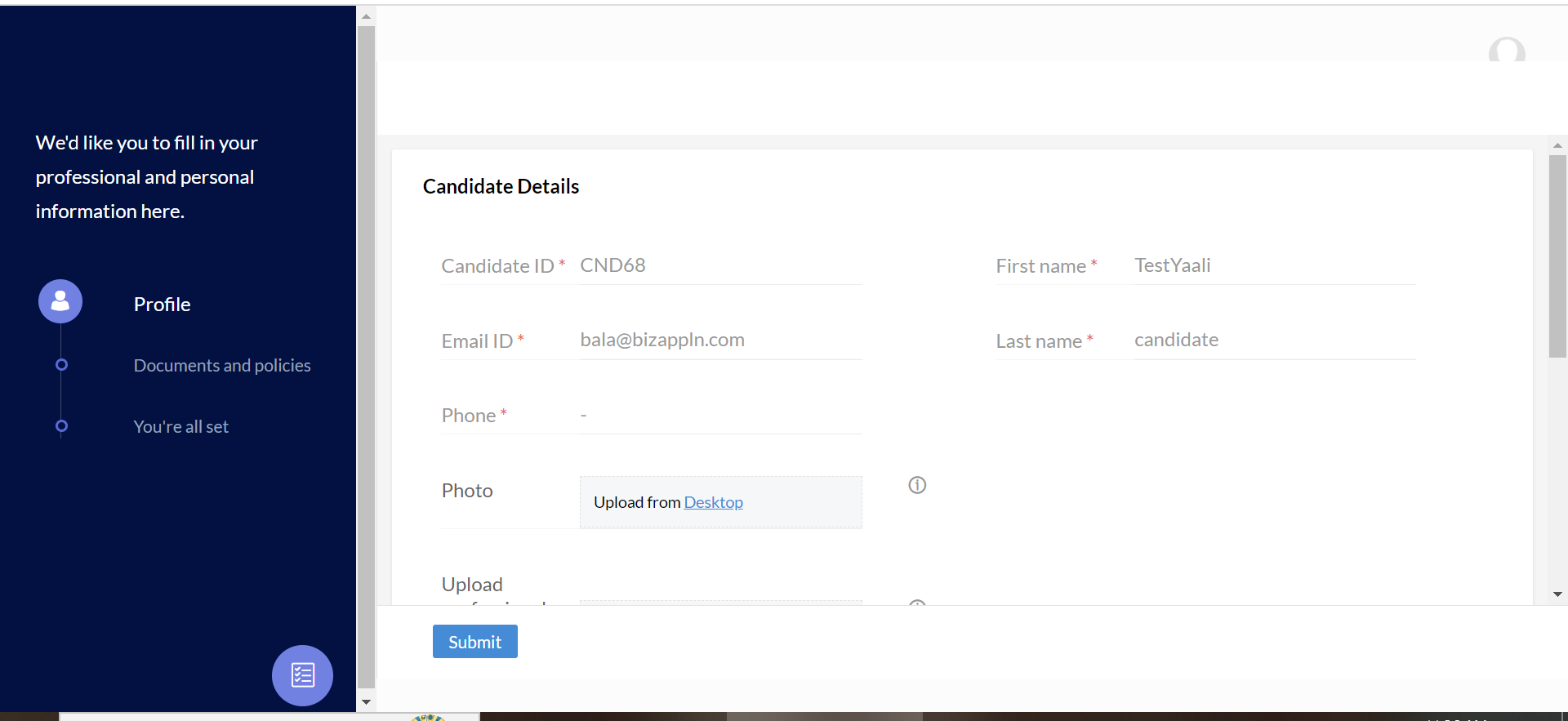Click the You're all set step circle
This screenshot has height=721, width=1568.
click(61, 426)
